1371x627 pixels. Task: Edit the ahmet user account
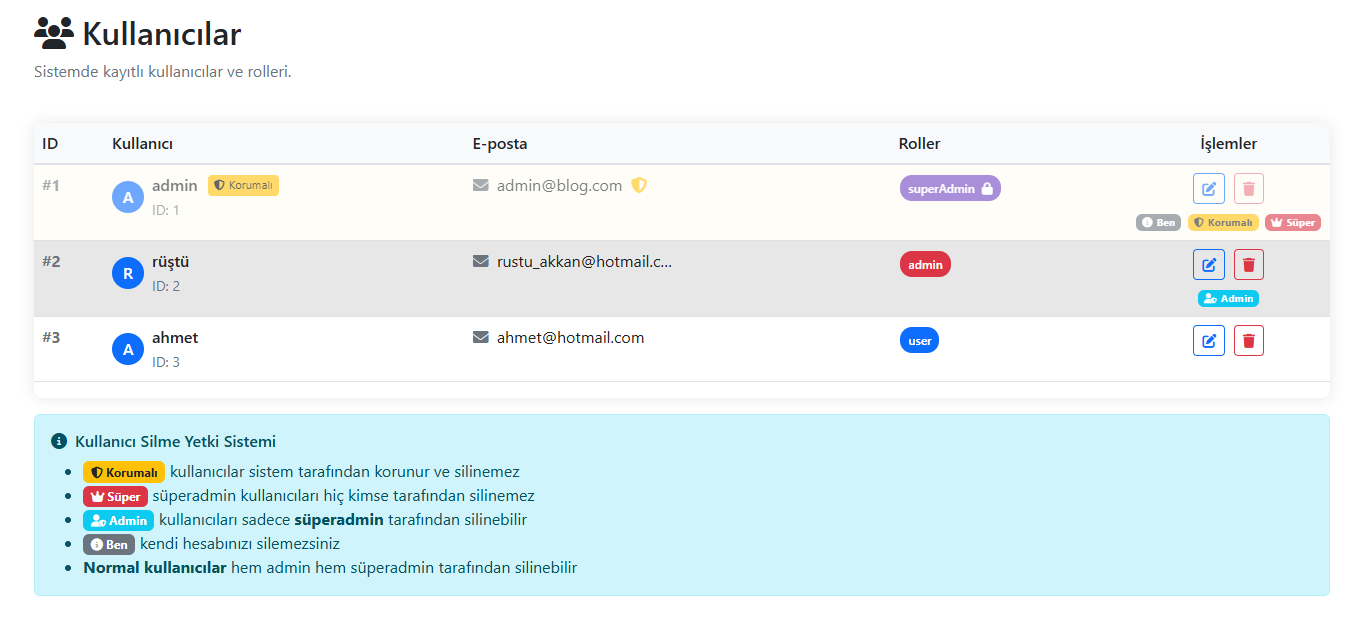coord(1208,341)
